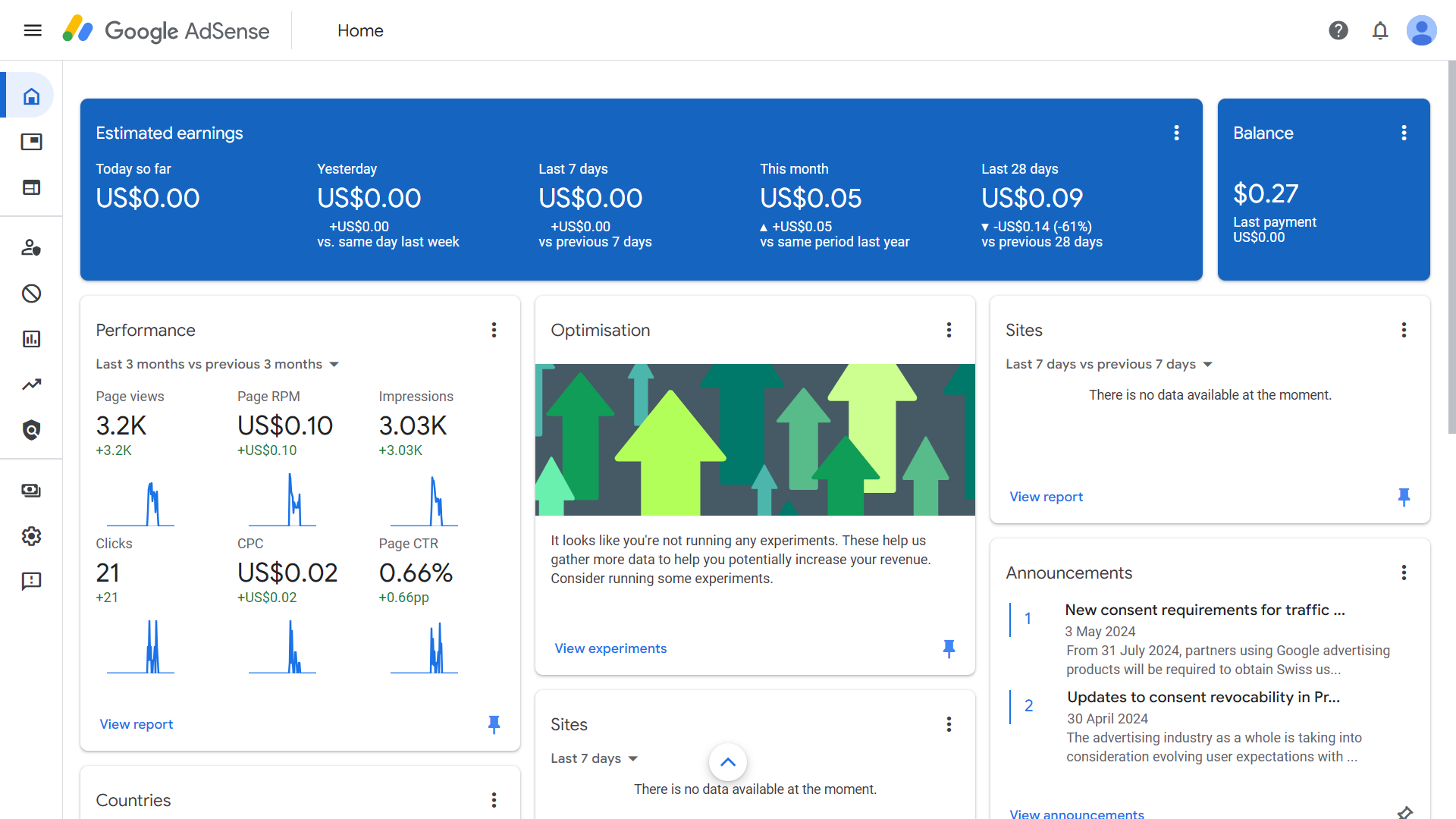Click View report under Performance

point(136,724)
